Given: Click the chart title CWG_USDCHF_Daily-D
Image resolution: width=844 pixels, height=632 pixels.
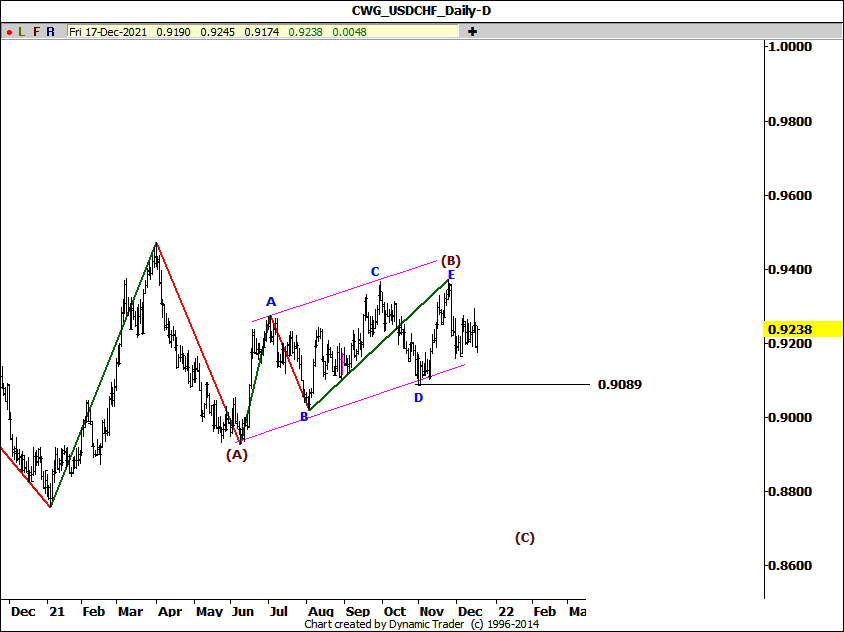Looking at the screenshot, I should 421,11.
